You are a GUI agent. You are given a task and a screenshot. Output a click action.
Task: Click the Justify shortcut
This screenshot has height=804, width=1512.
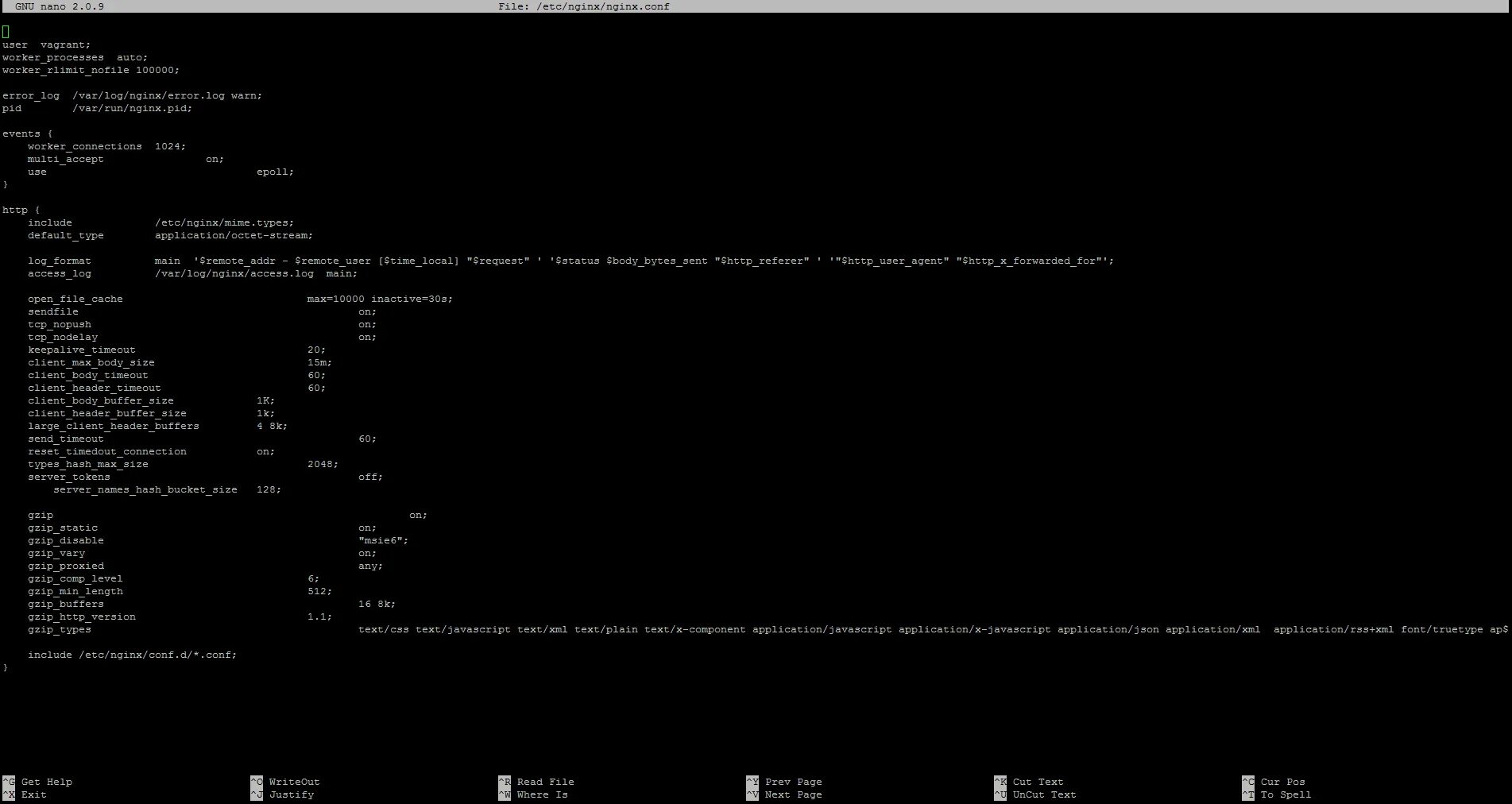click(291, 794)
